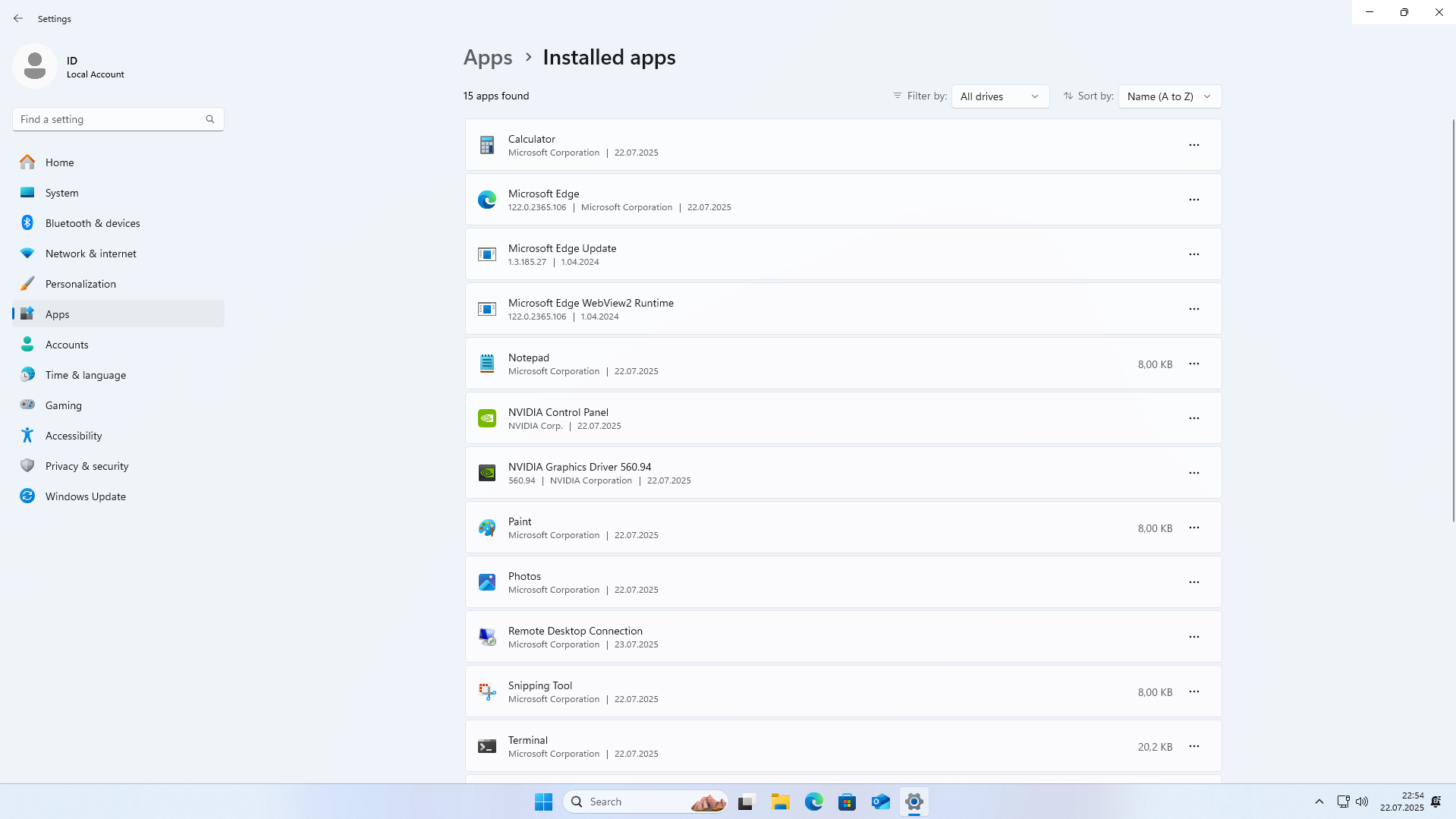Open more options for Remote Desktop Connection
Screen dimensions: 1456x819
pyautogui.click(x=1194, y=637)
